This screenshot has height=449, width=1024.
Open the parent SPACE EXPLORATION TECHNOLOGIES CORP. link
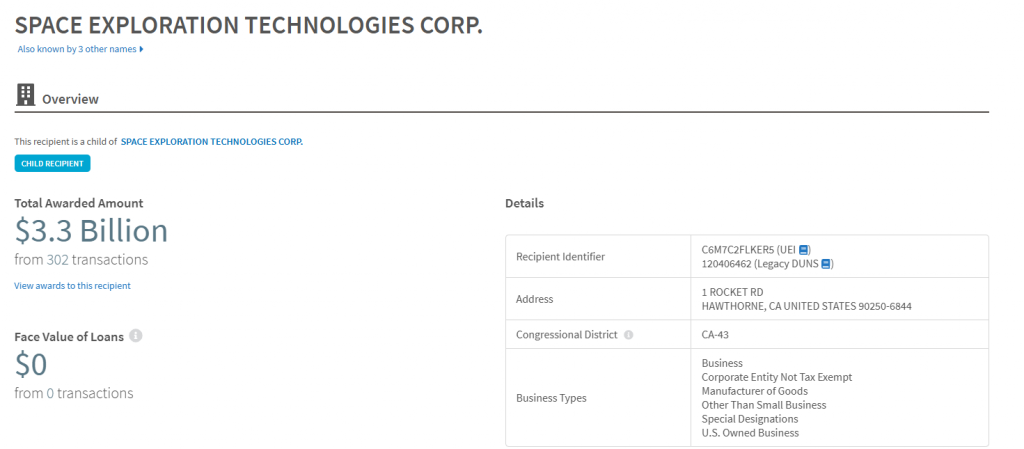(212, 142)
